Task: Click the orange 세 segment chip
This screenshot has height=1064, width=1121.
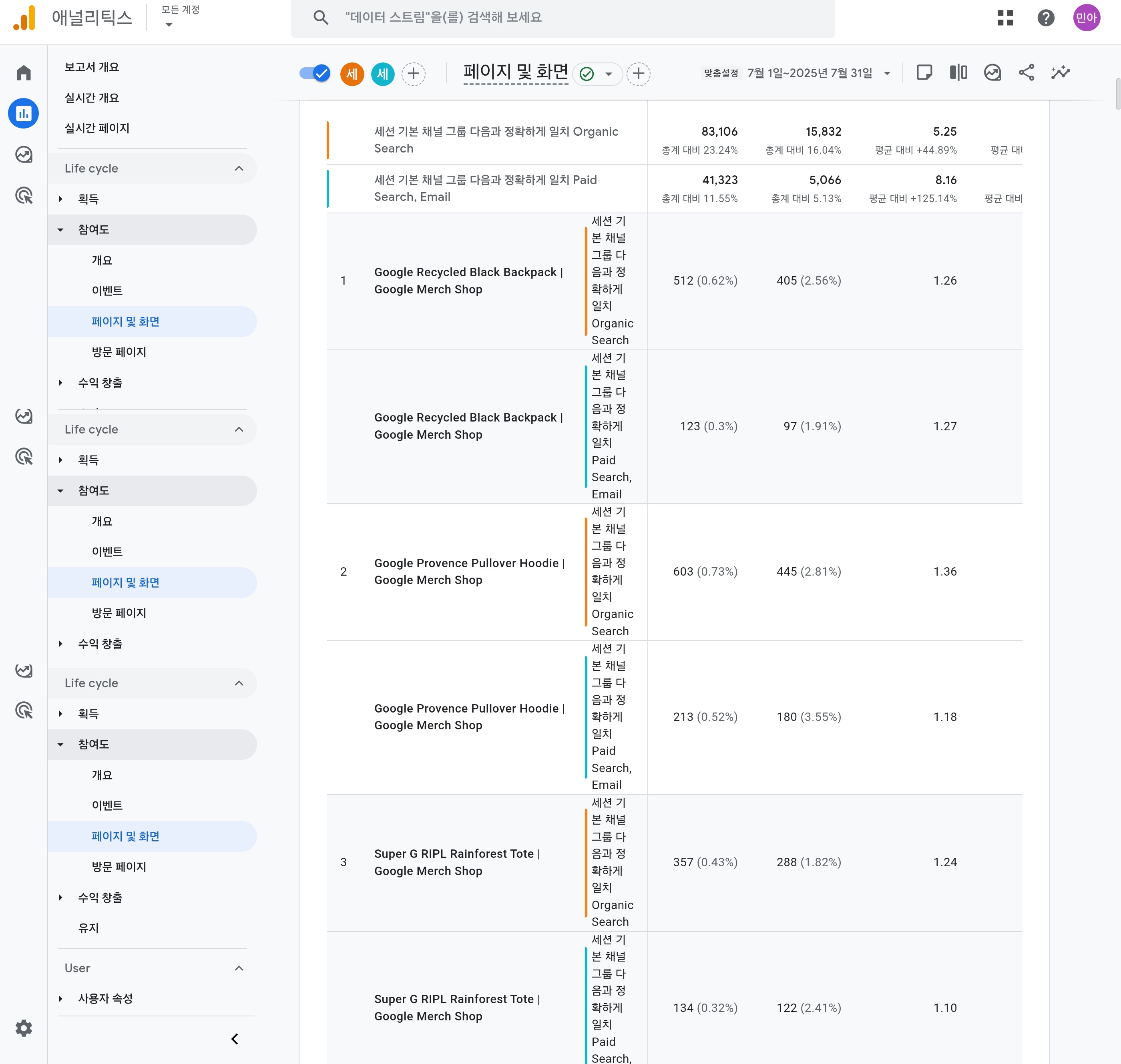Action: [x=352, y=74]
